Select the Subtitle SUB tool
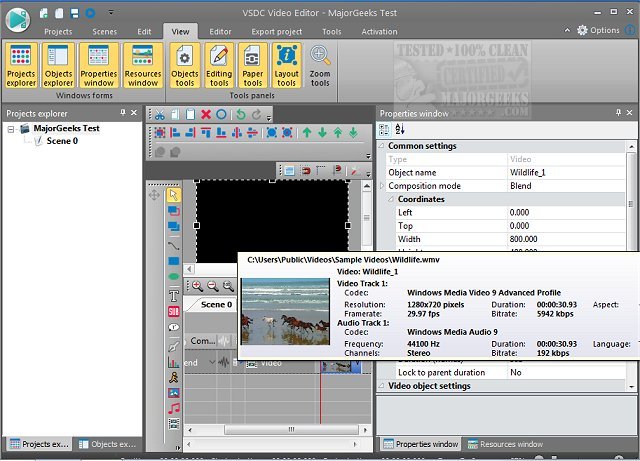This screenshot has width=640, height=461. click(174, 312)
